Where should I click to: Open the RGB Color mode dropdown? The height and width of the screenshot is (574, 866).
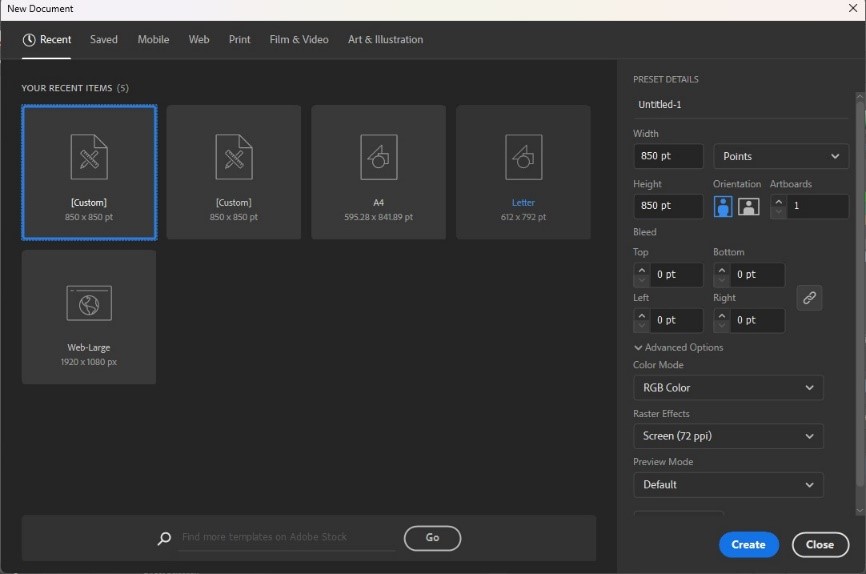click(x=728, y=388)
